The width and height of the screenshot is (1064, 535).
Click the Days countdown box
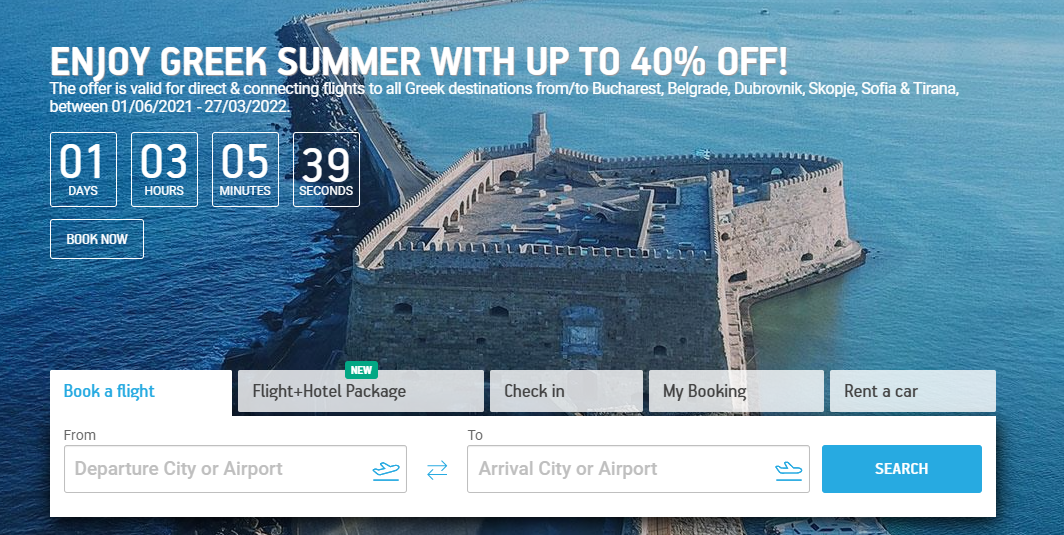point(83,169)
